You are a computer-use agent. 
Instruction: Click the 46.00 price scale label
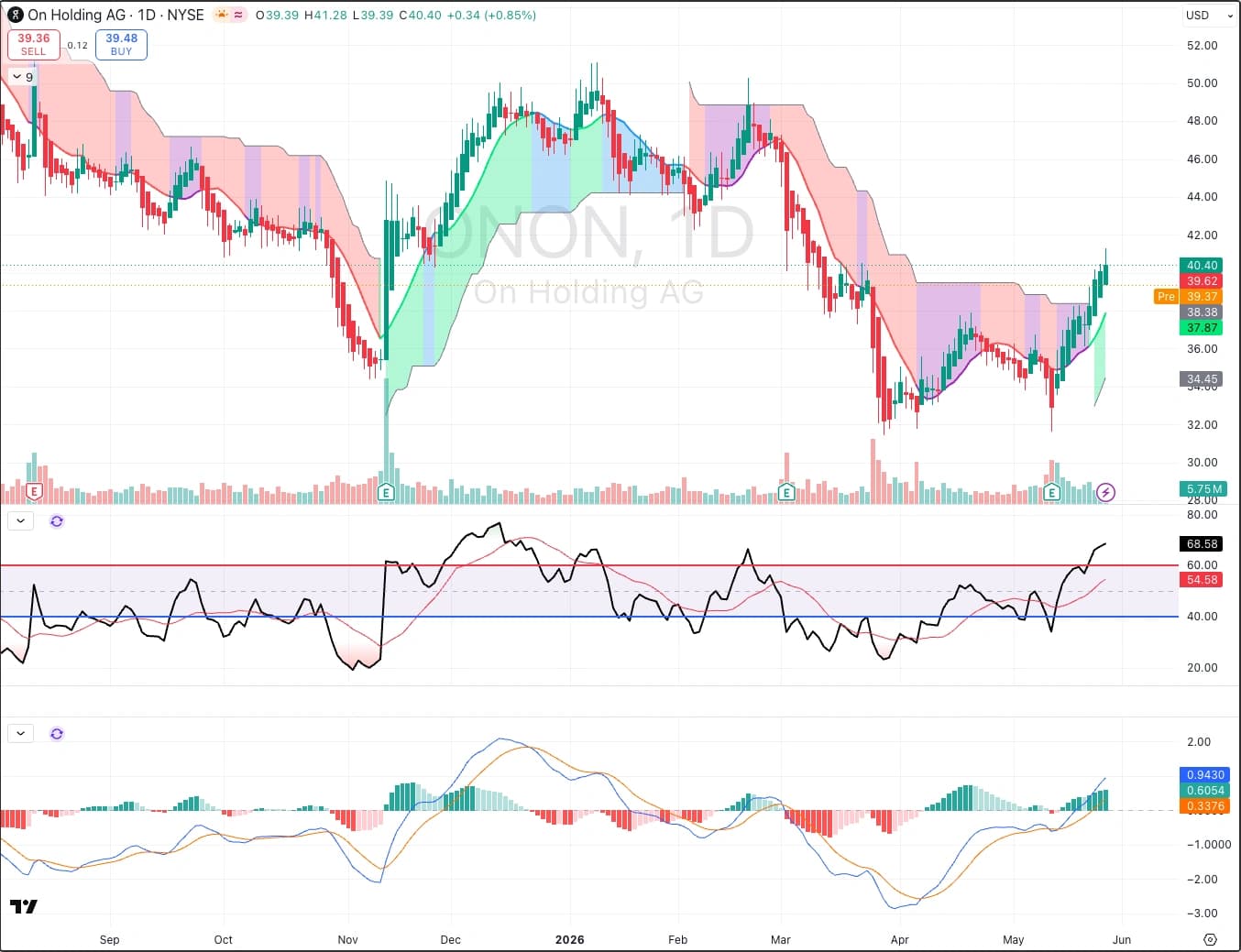[x=1202, y=159]
